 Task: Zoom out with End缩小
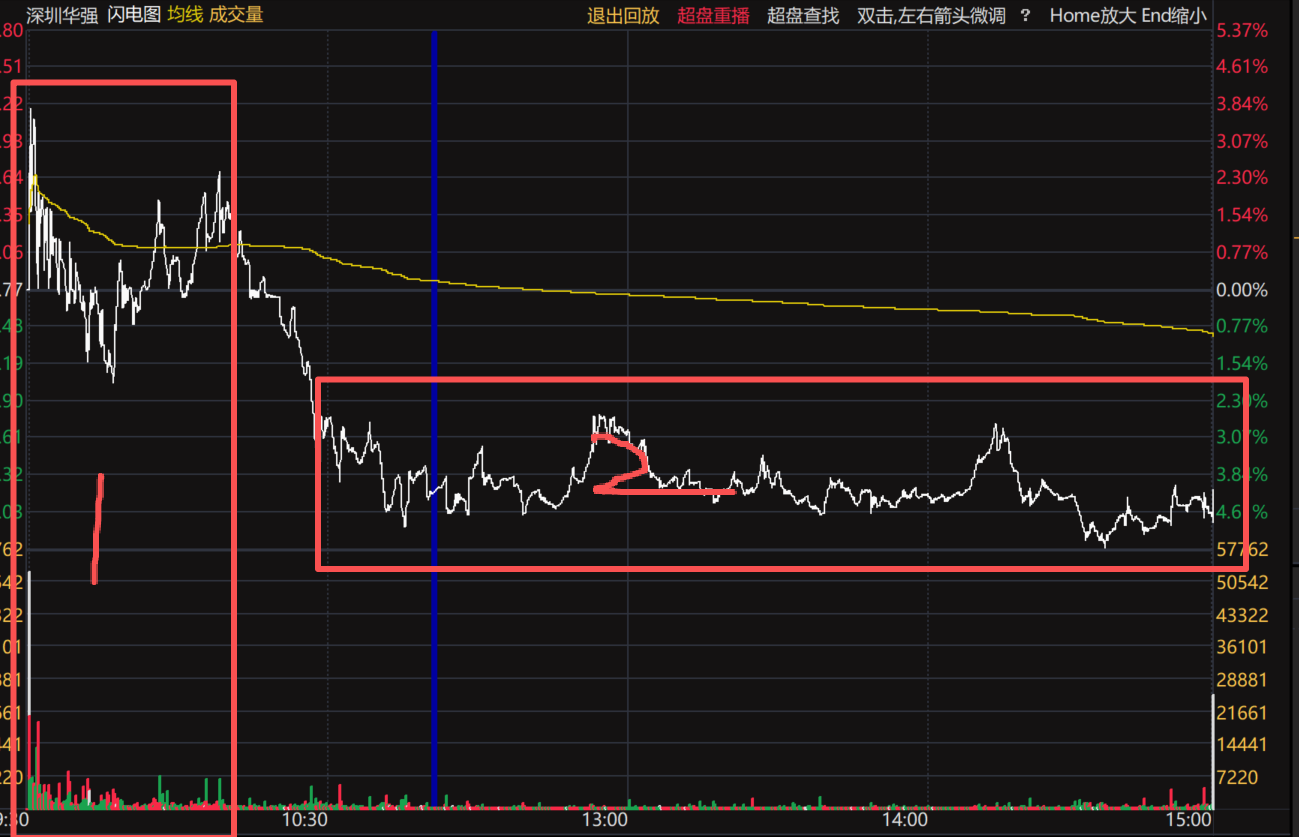(1170, 15)
